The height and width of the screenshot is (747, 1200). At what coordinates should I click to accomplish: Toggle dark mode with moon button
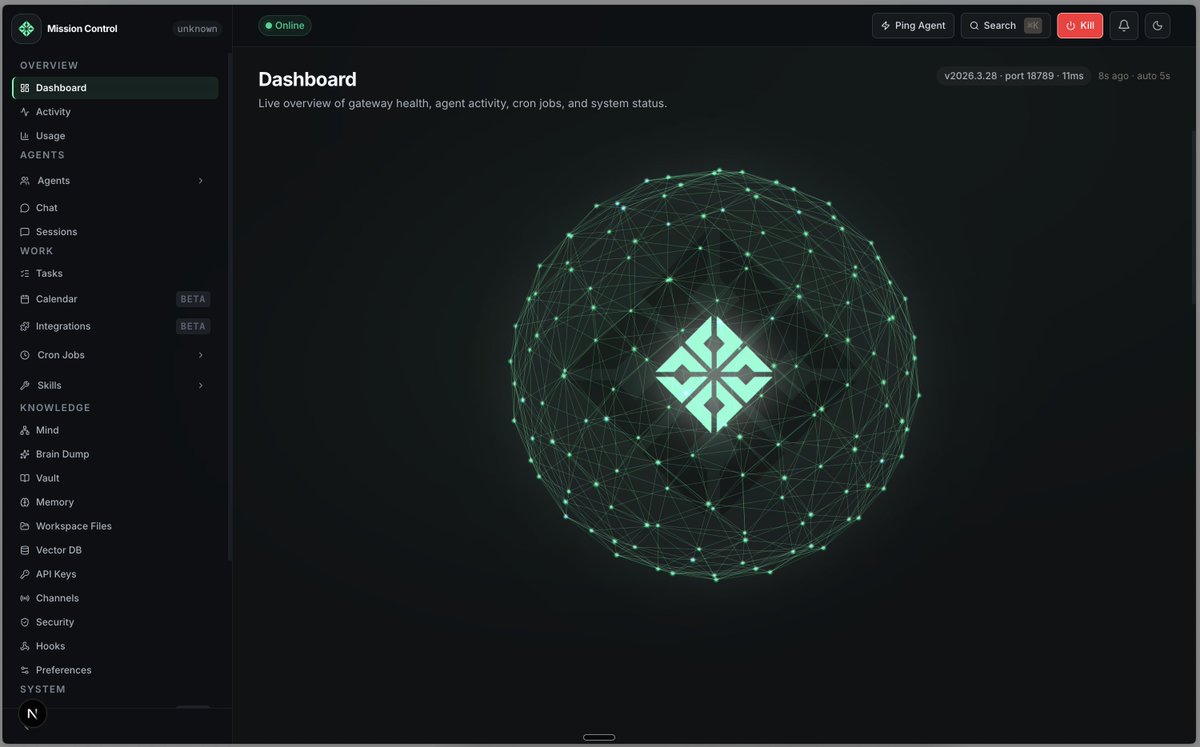[1157, 26]
